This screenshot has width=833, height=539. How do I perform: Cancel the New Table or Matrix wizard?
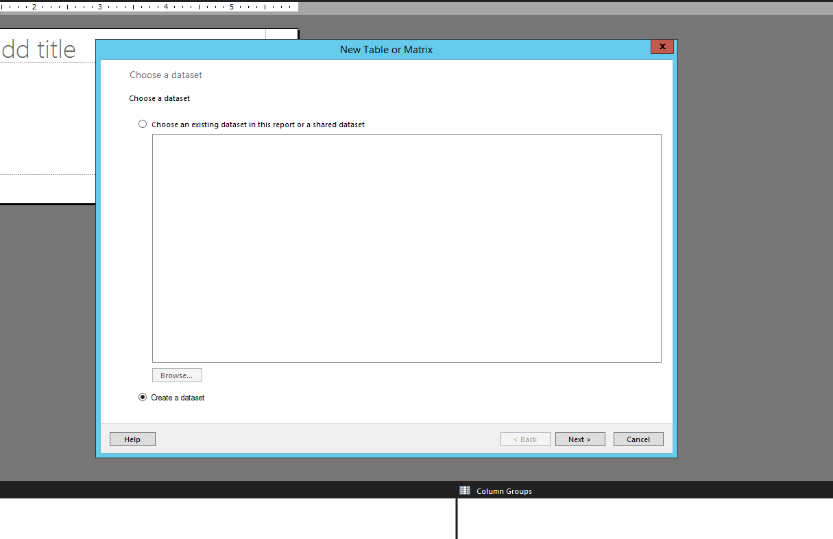638,439
